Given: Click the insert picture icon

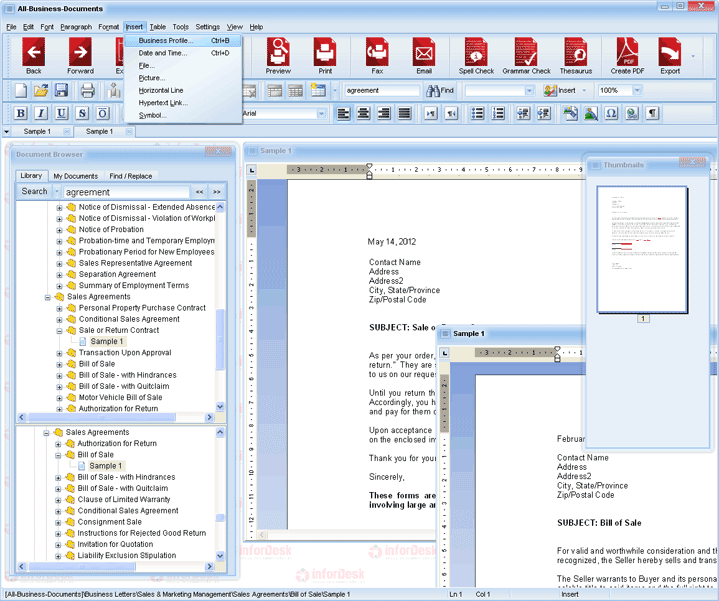Looking at the screenshot, I should [591, 113].
